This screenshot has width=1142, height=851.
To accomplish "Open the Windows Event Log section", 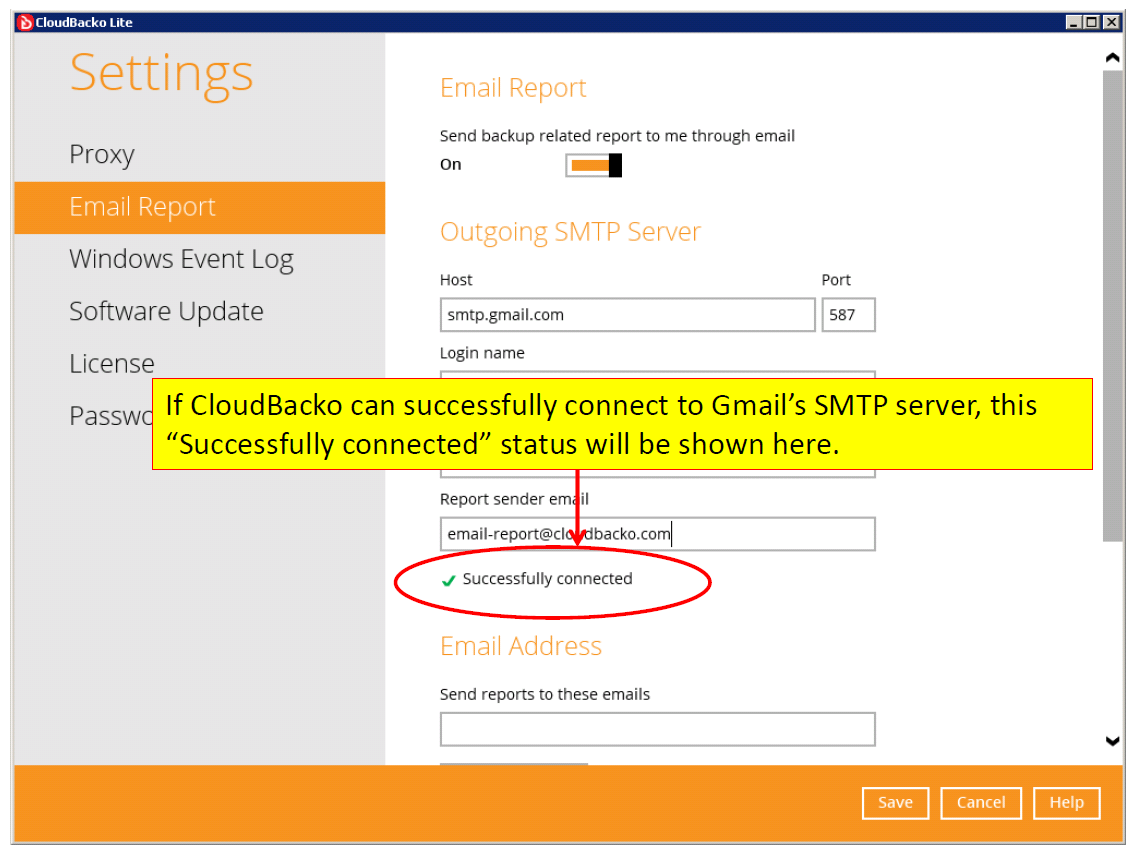I will click(x=181, y=259).
